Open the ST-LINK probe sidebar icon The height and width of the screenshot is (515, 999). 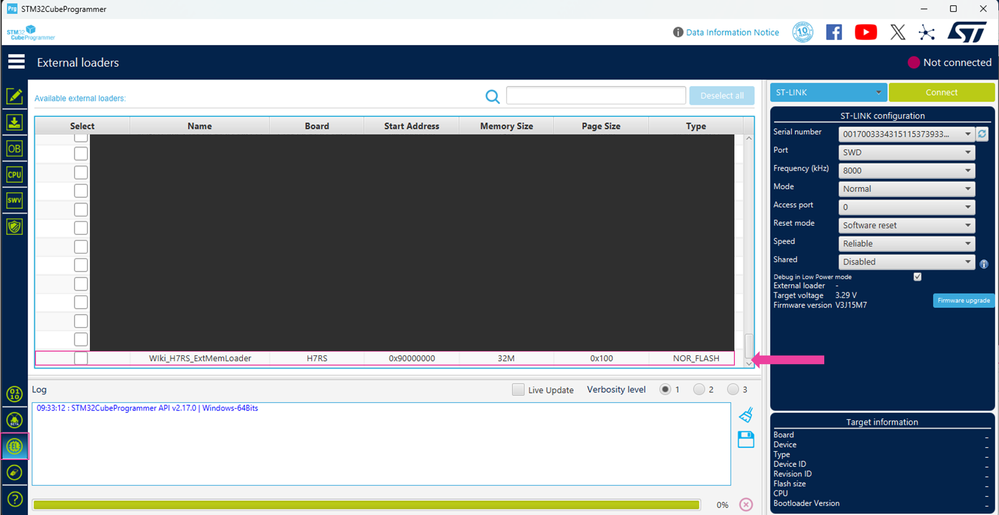tap(14, 473)
